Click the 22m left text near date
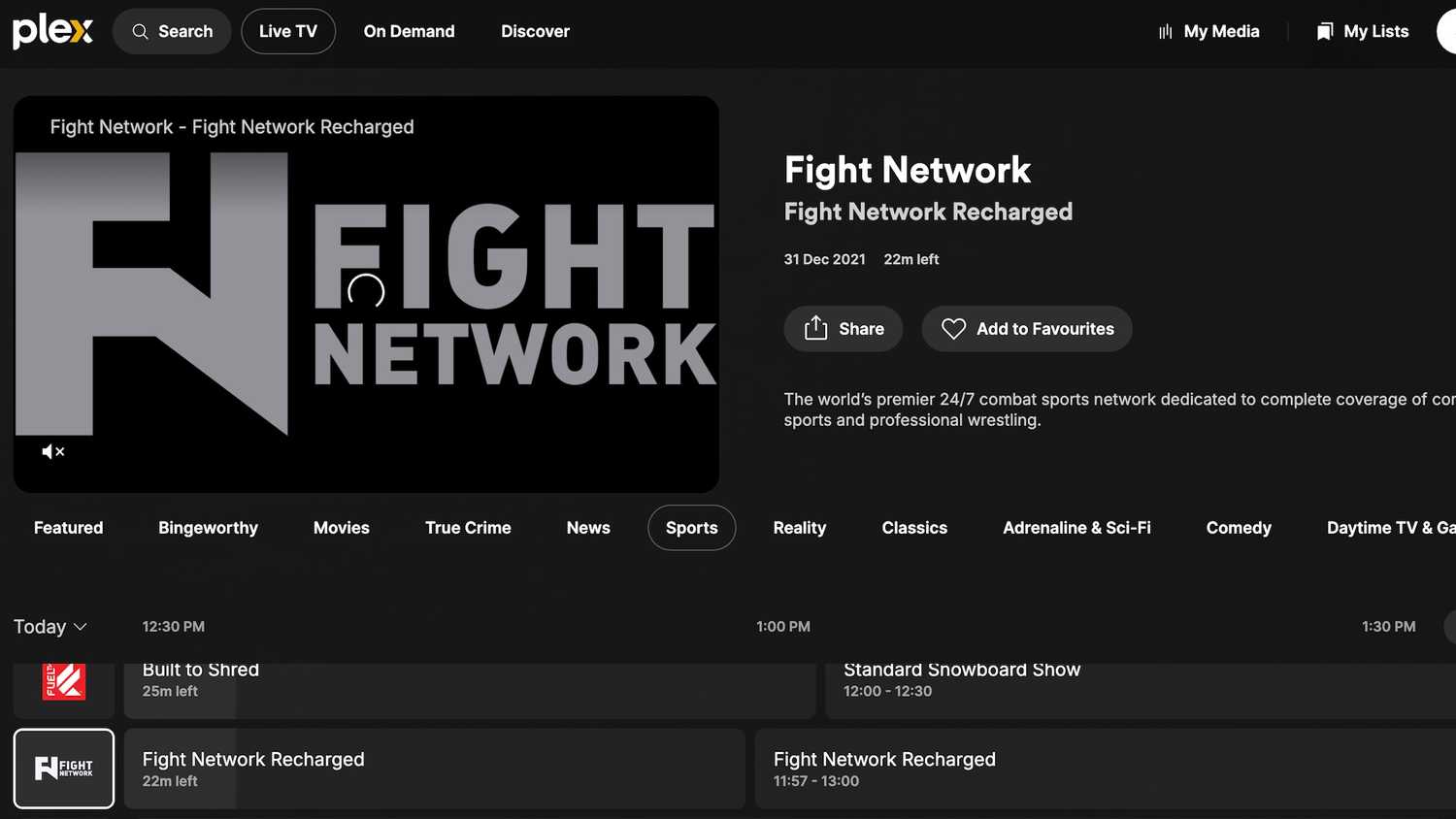Screen dimensions: 1456x819 (911, 259)
